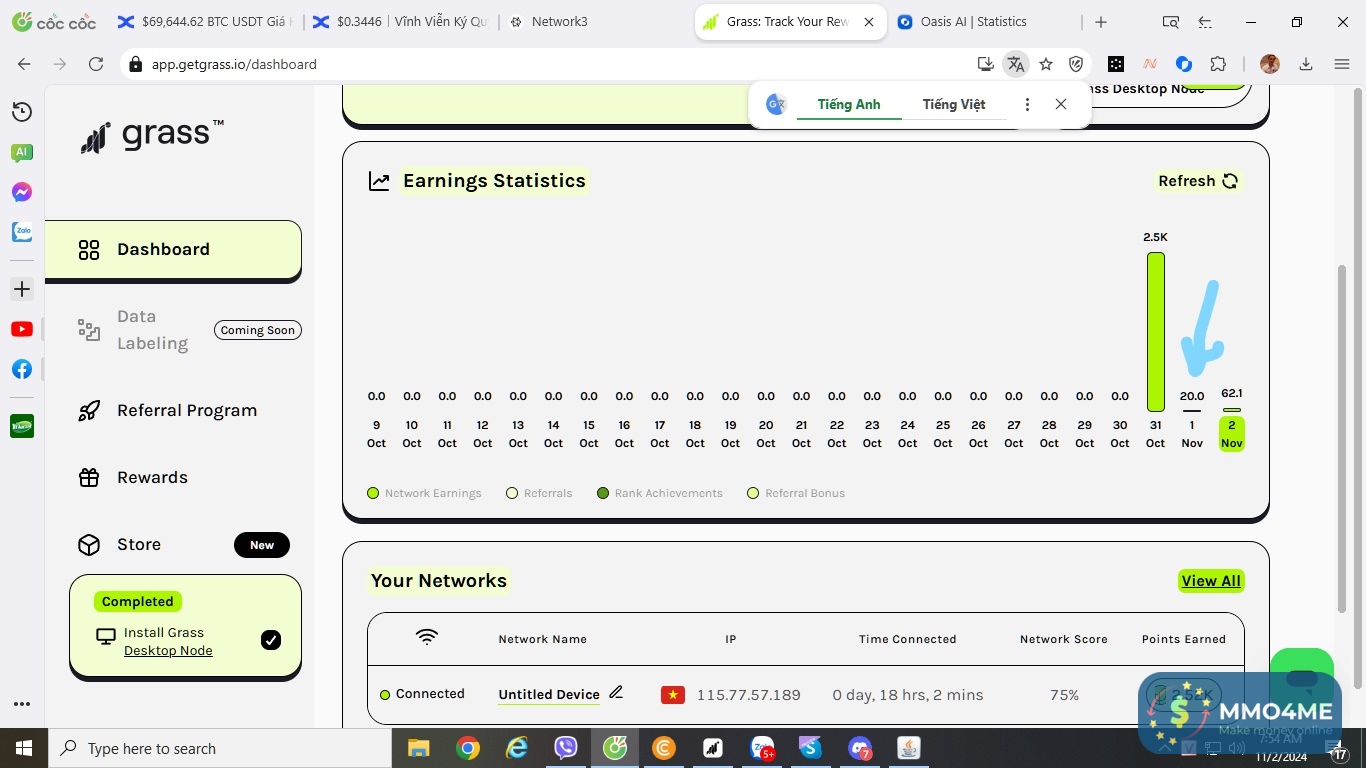1366x768 pixels.
Task: Select Tiếng Anh in translate popup
Action: point(849,104)
